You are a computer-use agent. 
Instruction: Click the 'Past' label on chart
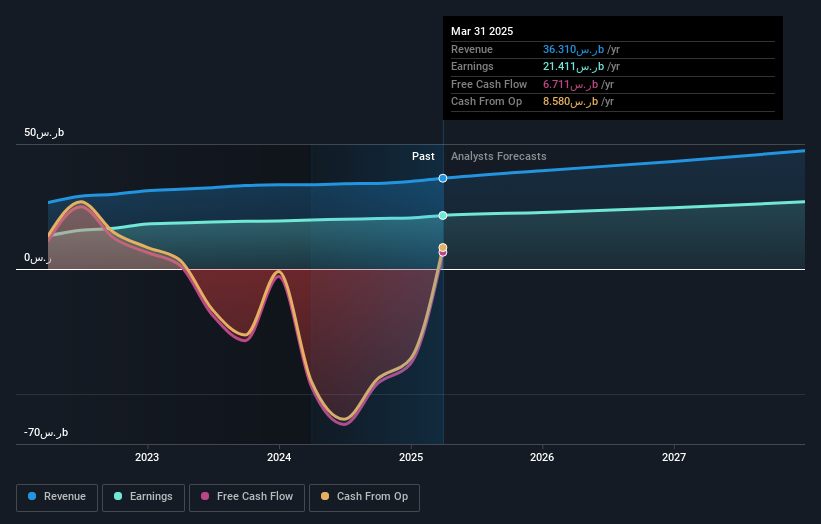point(423,156)
